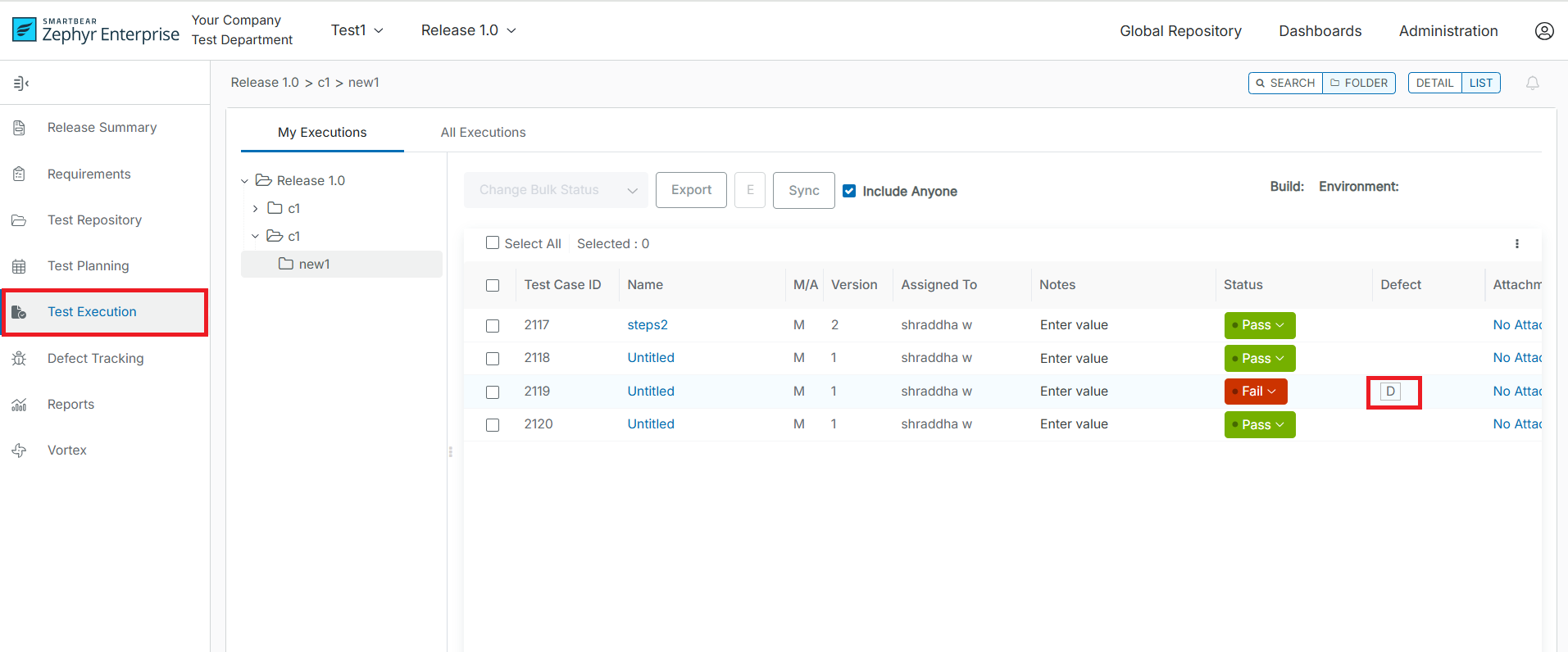Click the notification bell icon

[1532, 83]
